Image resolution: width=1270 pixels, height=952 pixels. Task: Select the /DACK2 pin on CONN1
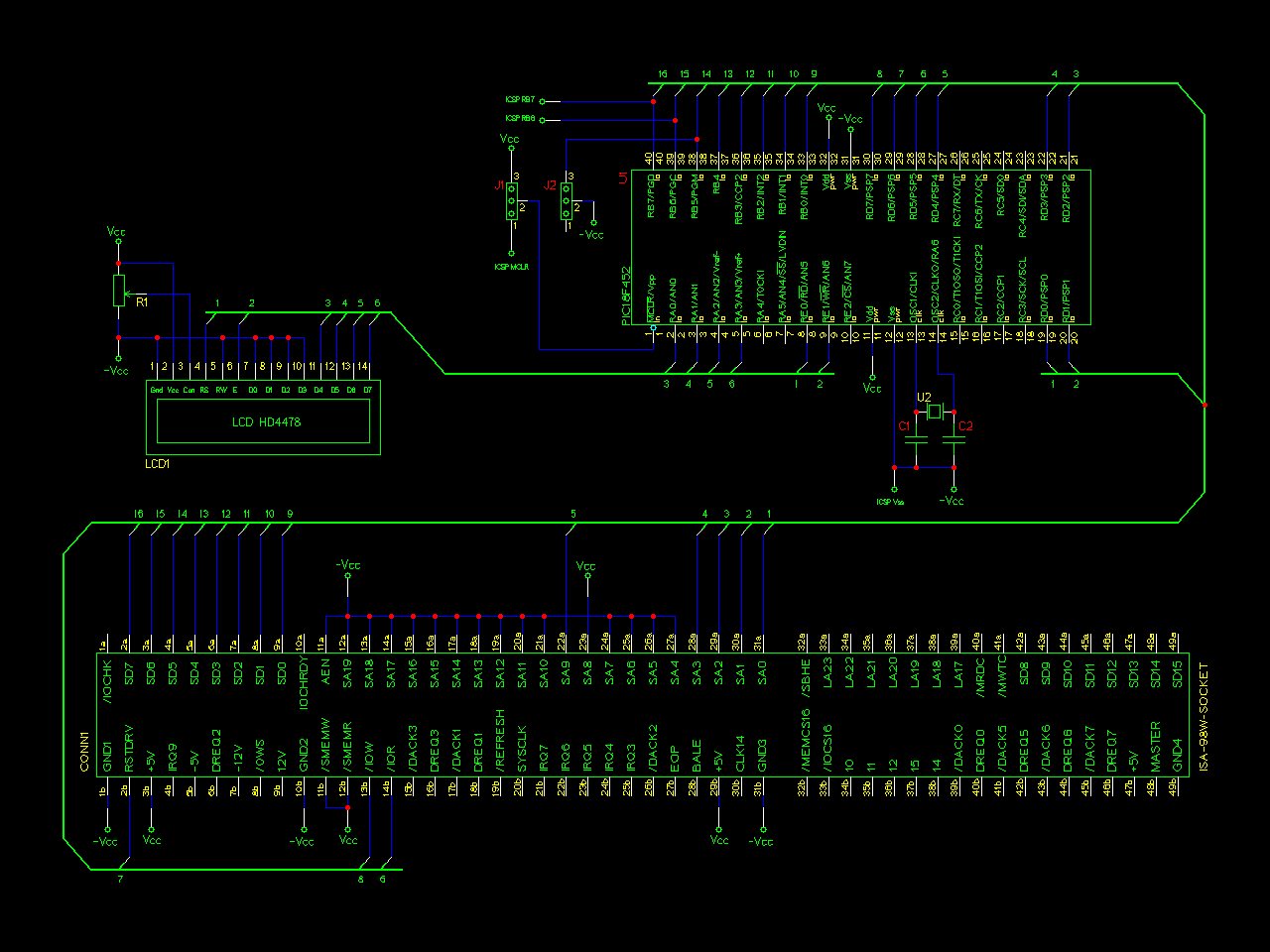(653, 748)
